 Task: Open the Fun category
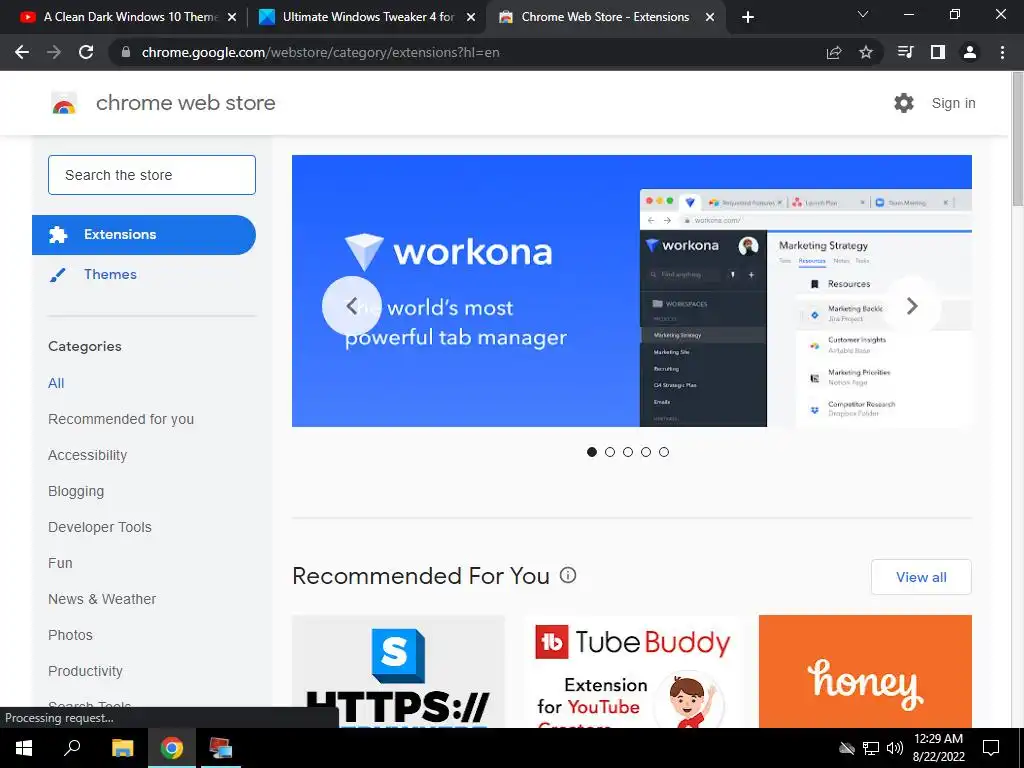[x=60, y=563]
